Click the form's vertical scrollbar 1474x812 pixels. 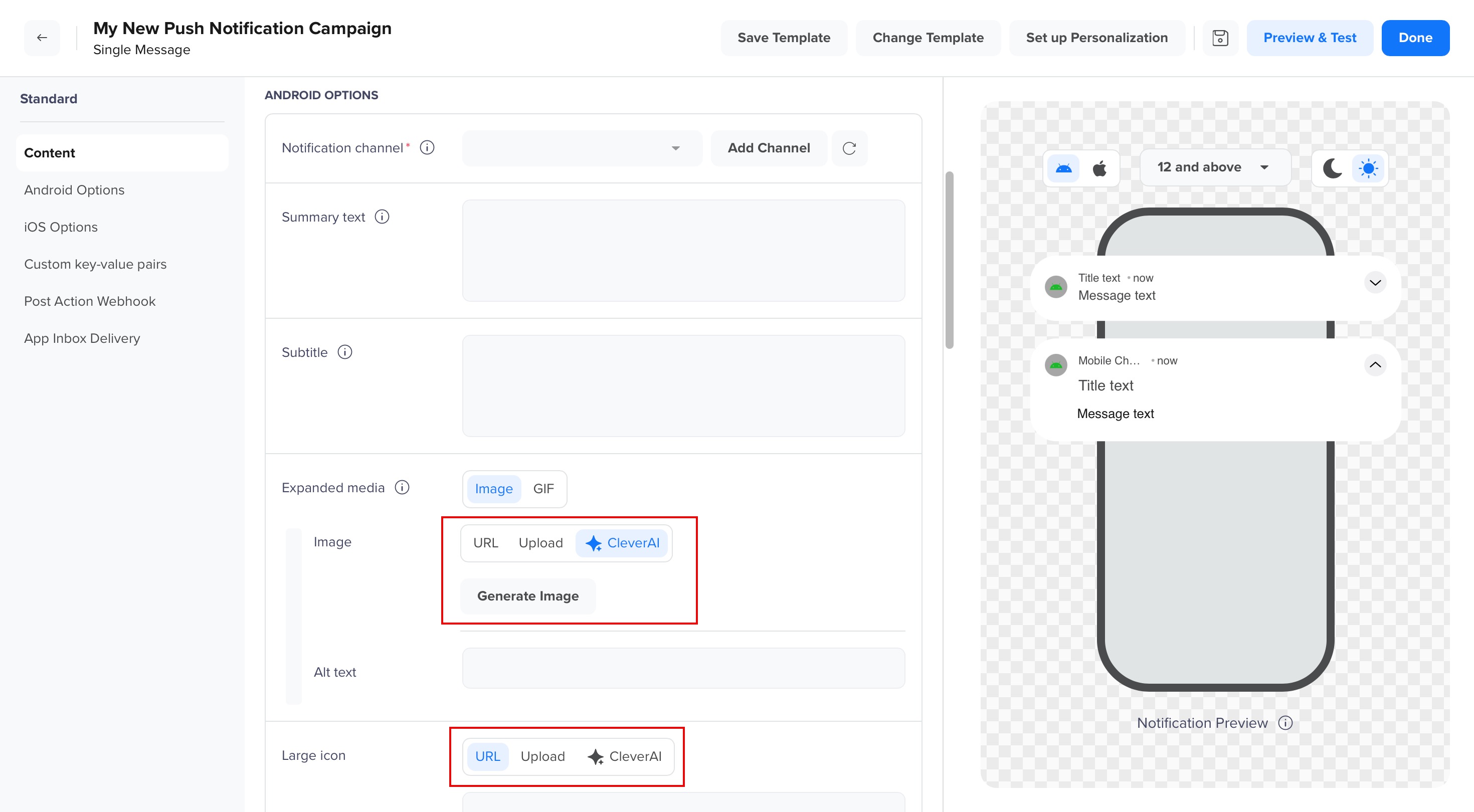click(950, 260)
